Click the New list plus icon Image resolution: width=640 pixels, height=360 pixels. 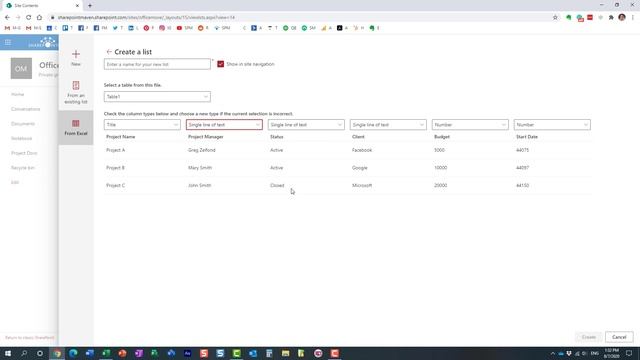coord(76,54)
